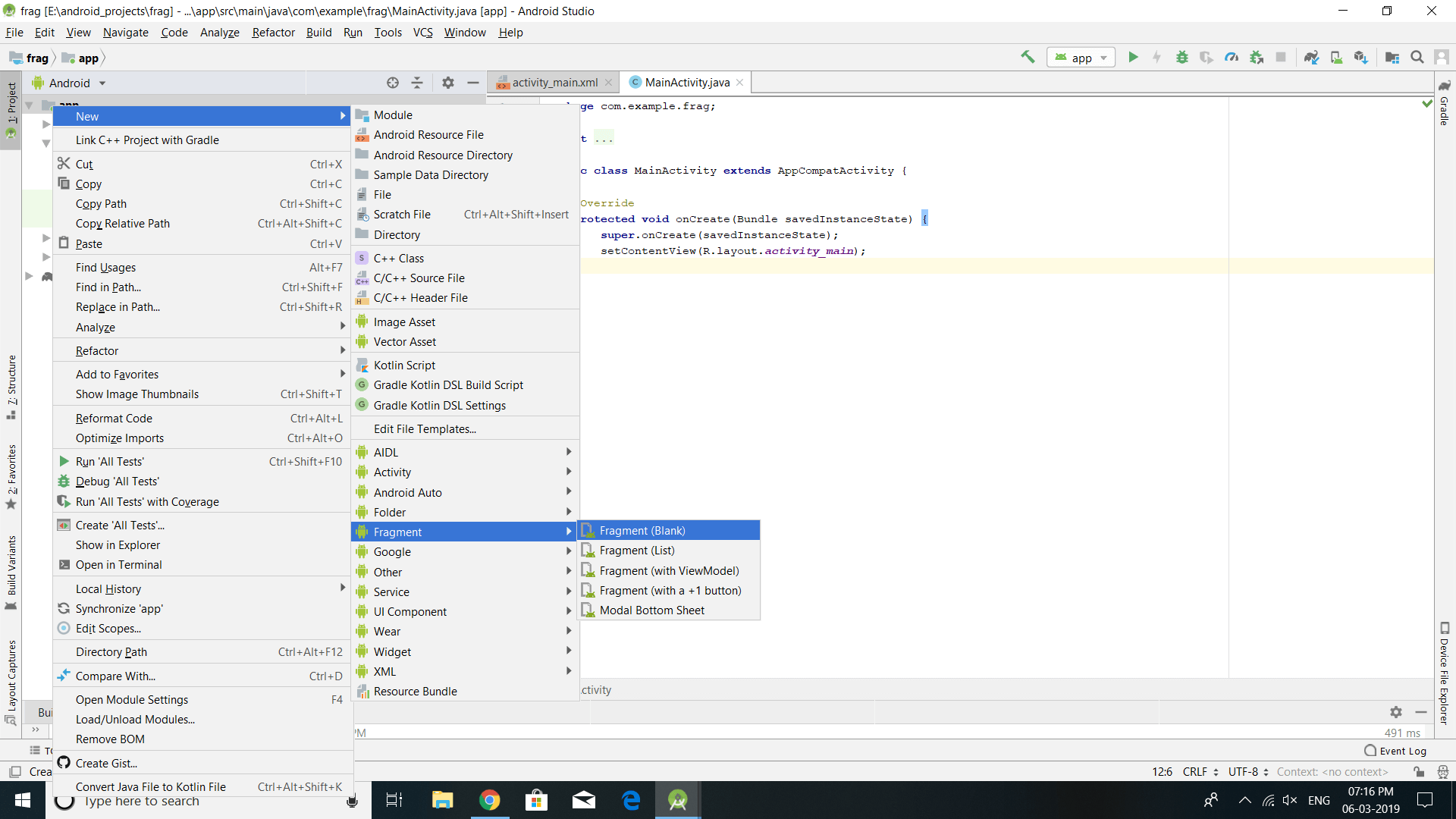Screen dimensions: 1456x819
Task: Open SDK Manager icon
Action: tap(1360, 57)
